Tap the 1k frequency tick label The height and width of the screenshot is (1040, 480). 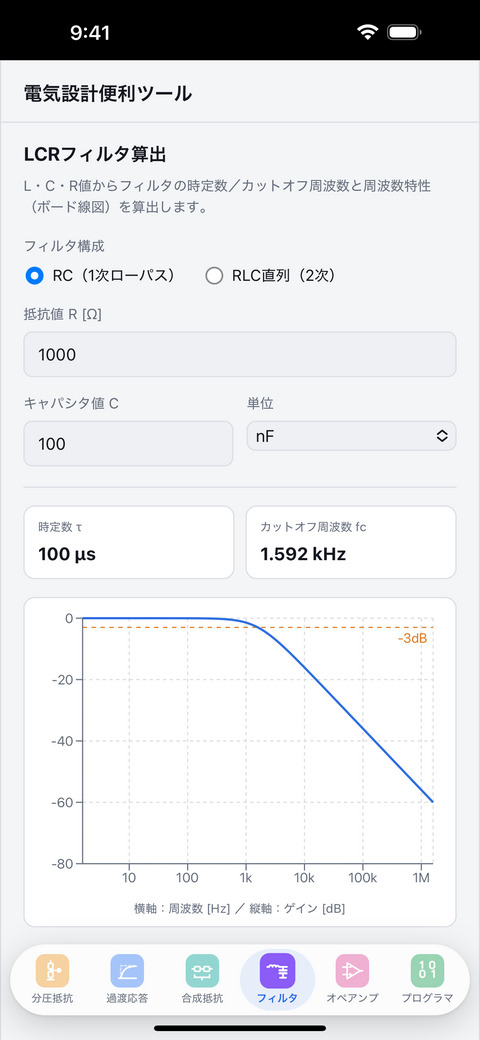click(245, 879)
